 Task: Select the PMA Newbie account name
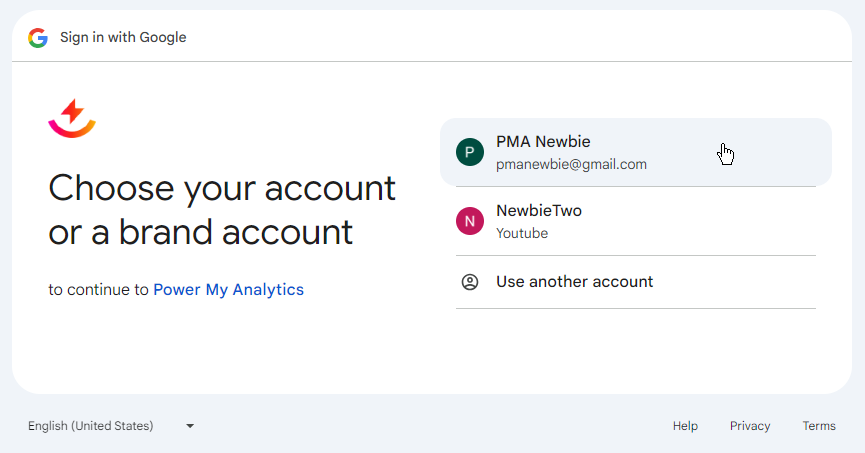[543, 142]
